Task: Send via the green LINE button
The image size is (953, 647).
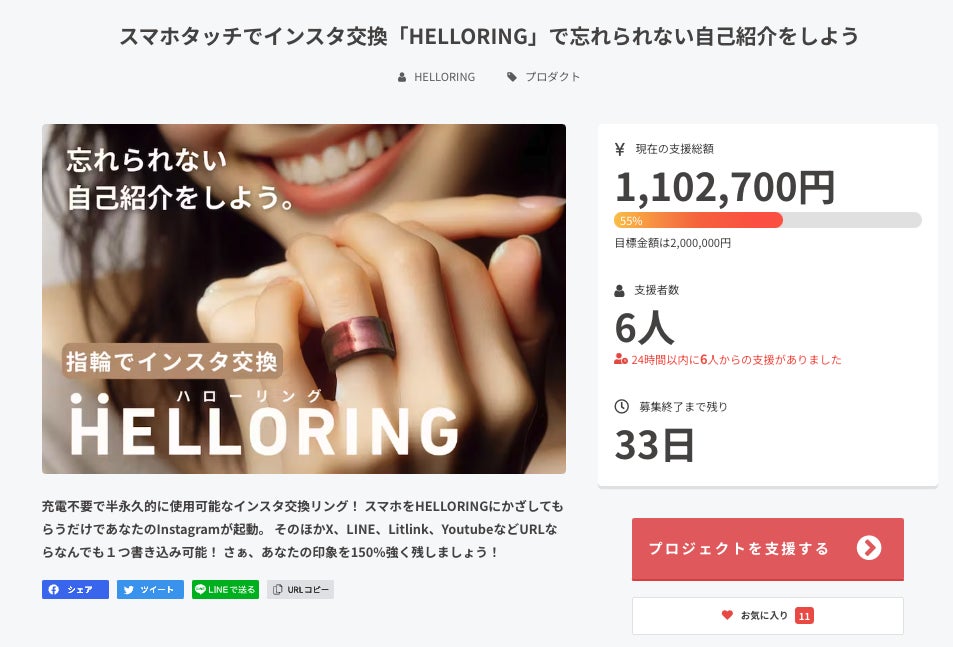Action: pos(225,589)
